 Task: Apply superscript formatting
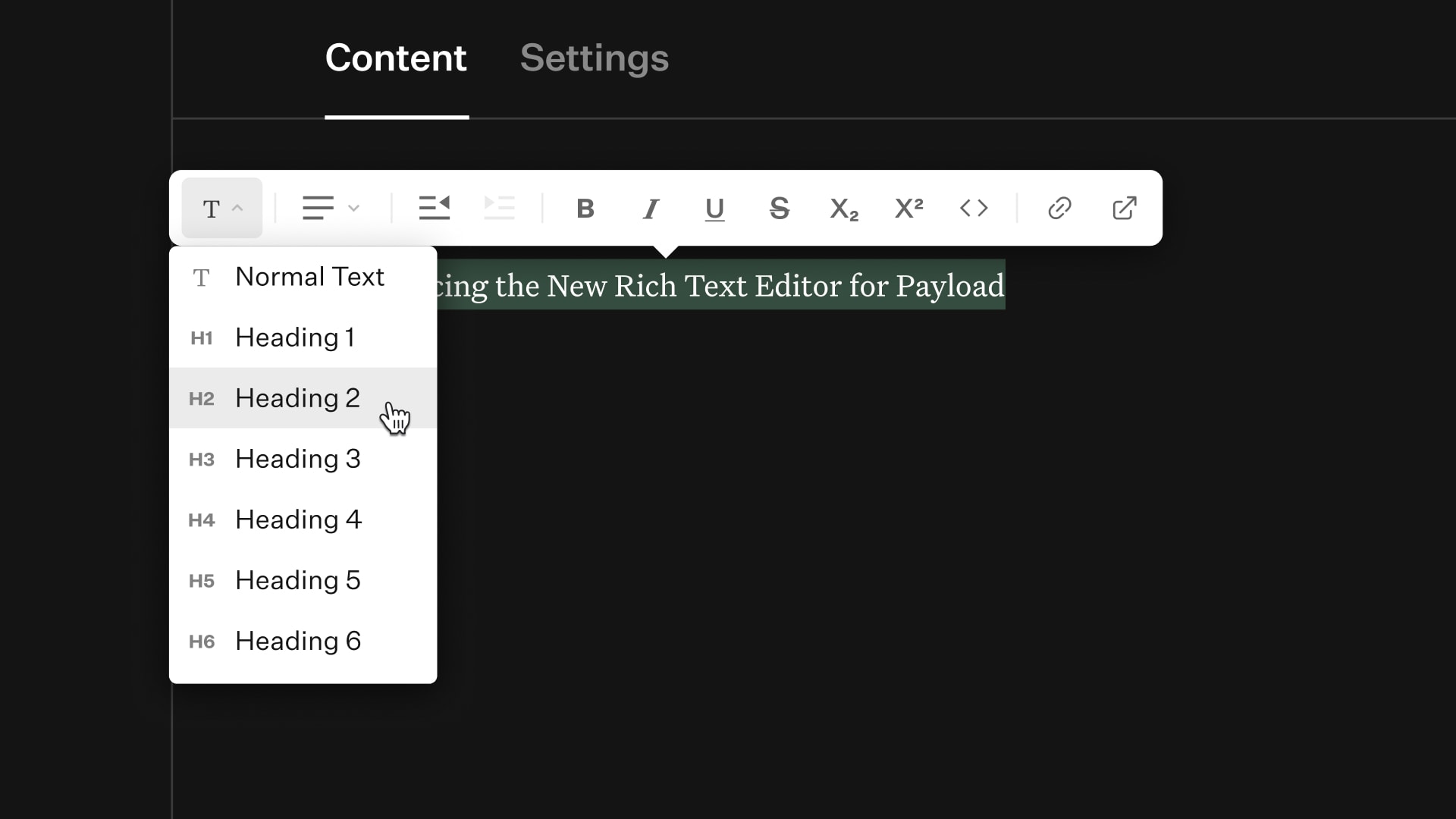coord(908,208)
